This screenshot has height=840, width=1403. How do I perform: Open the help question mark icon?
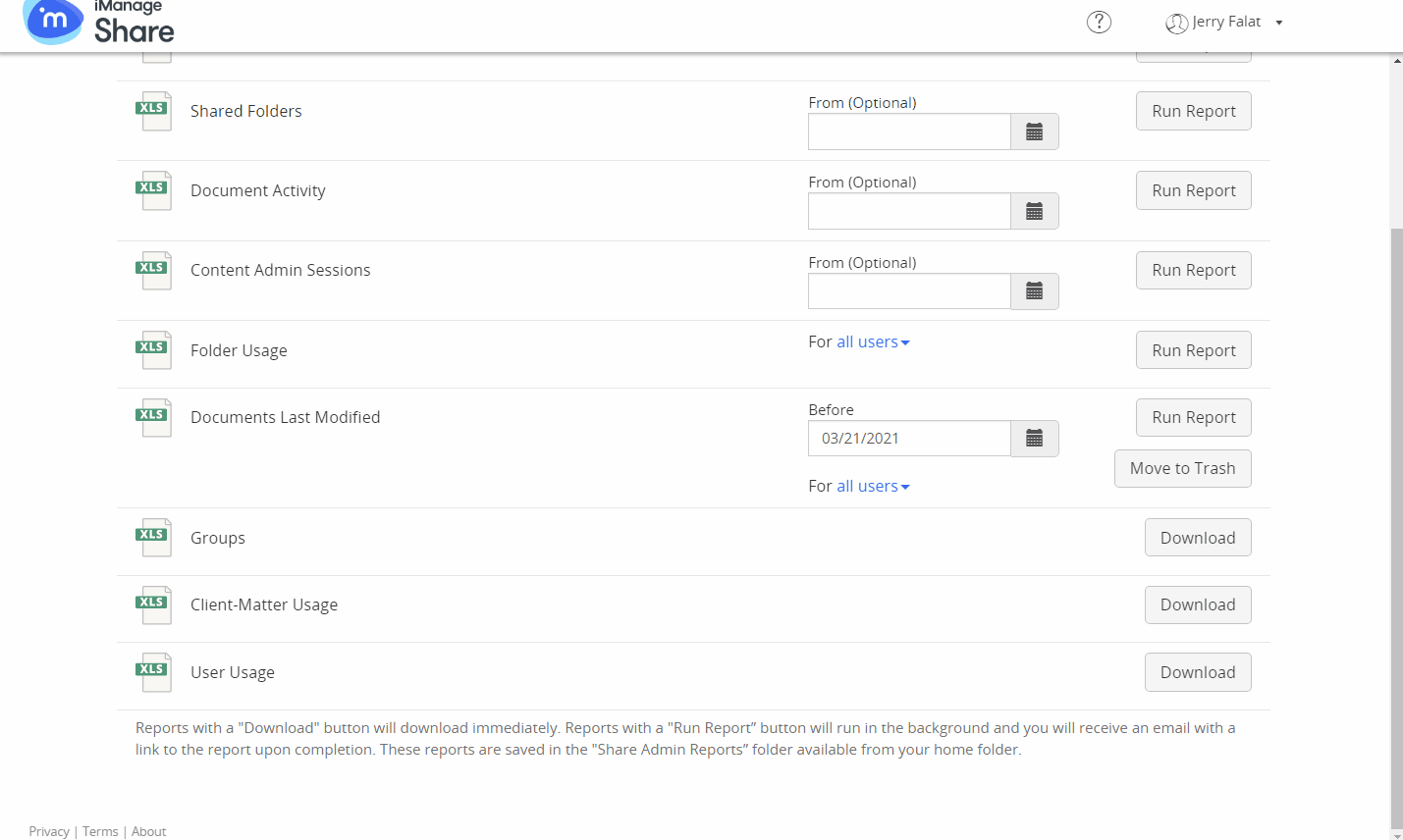1099,22
